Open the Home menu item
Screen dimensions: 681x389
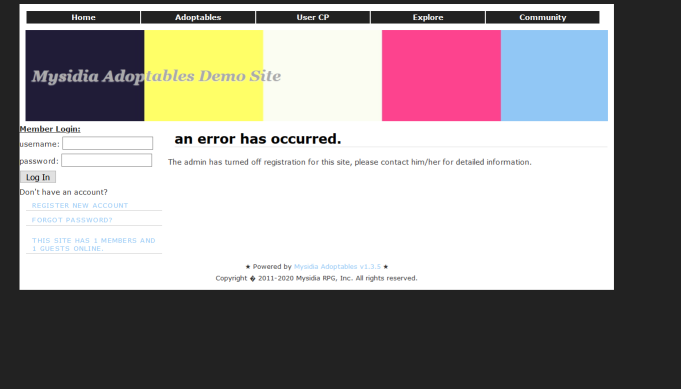(83, 17)
